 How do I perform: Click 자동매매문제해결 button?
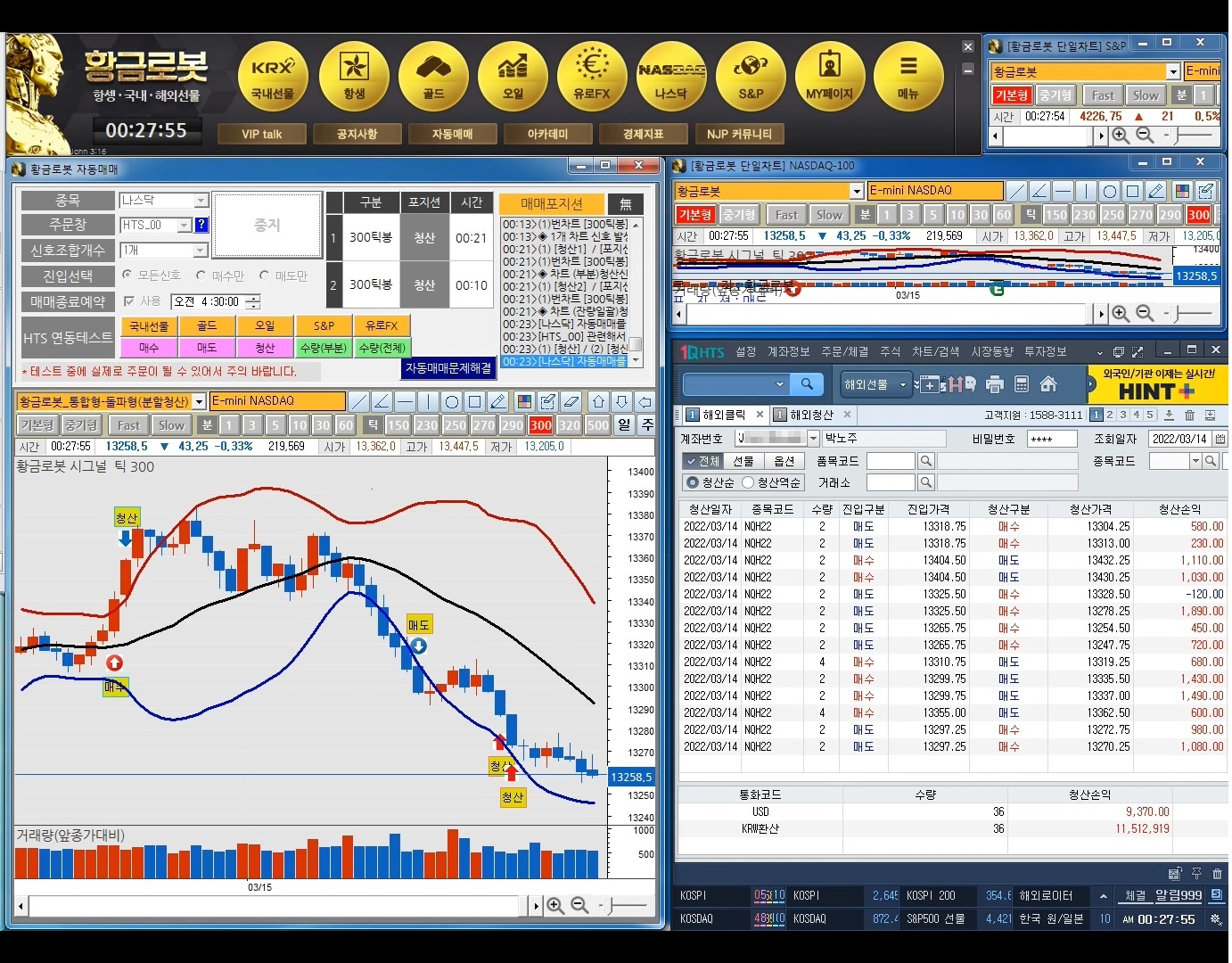[x=448, y=367]
